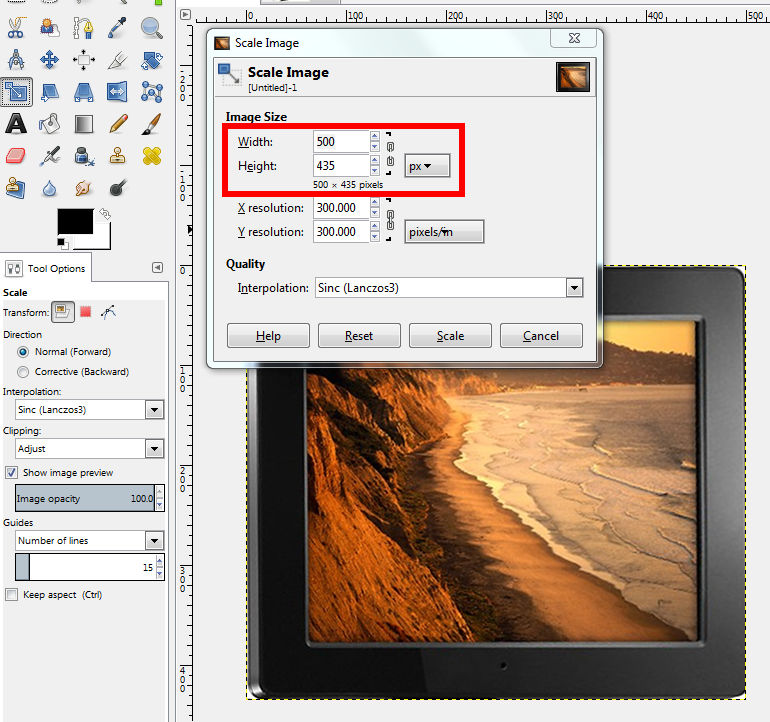Select the Heal tool bandage icon

tap(151, 156)
